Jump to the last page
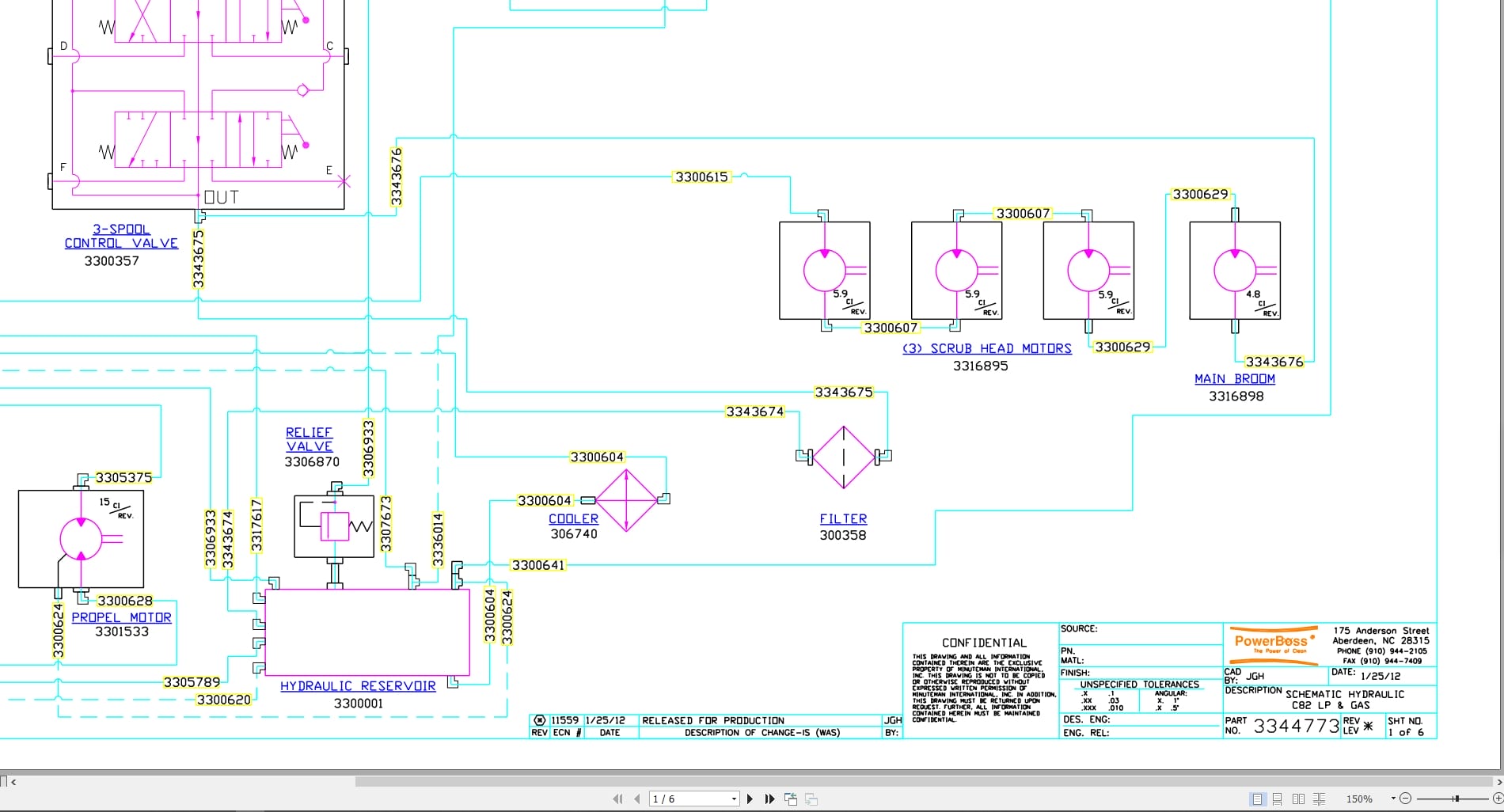Screen dimensions: 1504x812 pyautogui.click(x=769, y=799)
